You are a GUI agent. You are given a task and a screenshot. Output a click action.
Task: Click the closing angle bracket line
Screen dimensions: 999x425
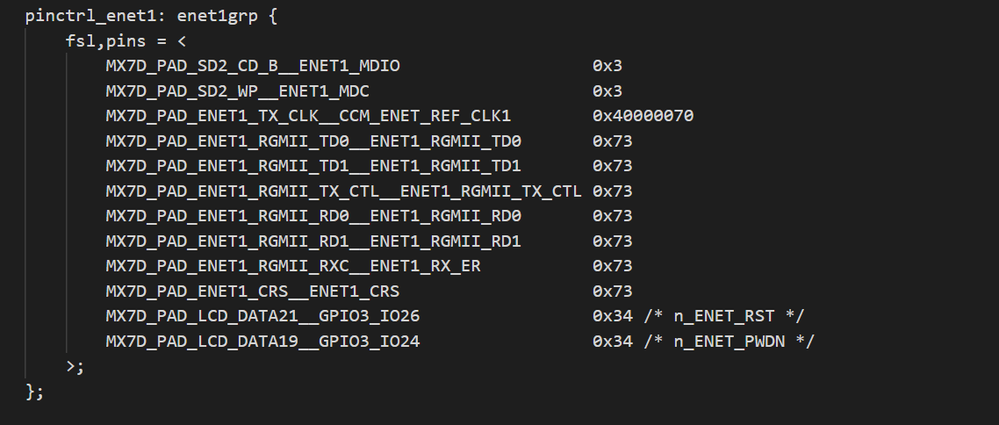75,366
